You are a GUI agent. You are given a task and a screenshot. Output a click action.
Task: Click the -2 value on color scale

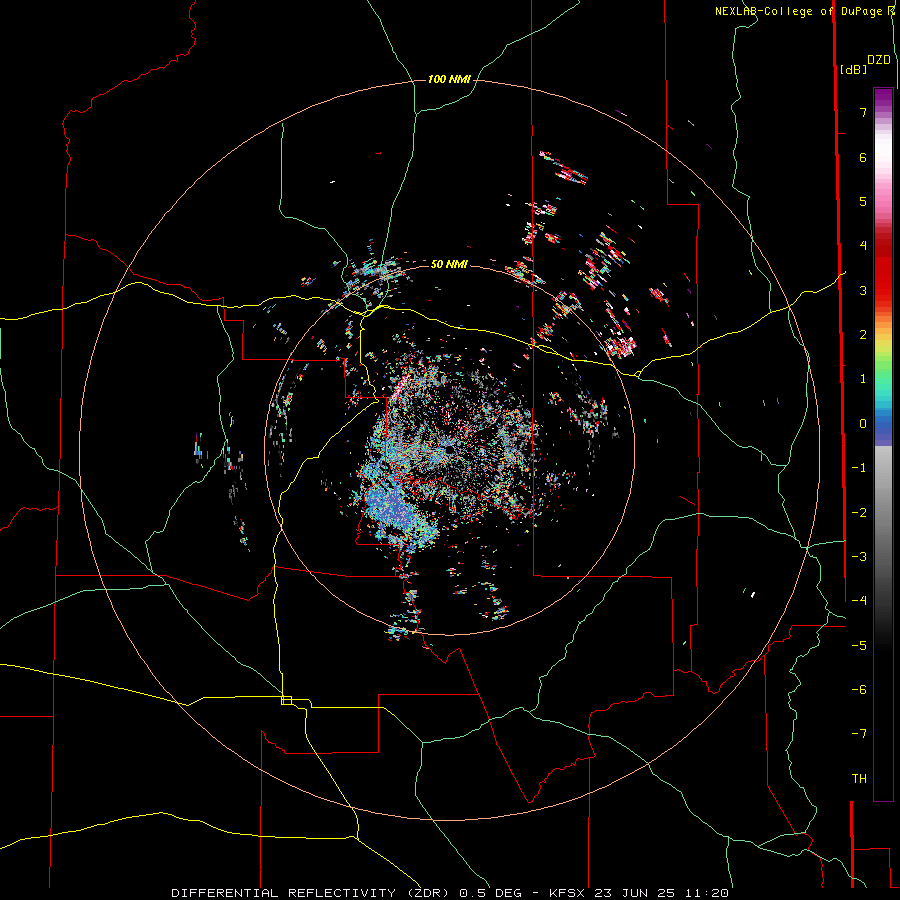point(859,512)
